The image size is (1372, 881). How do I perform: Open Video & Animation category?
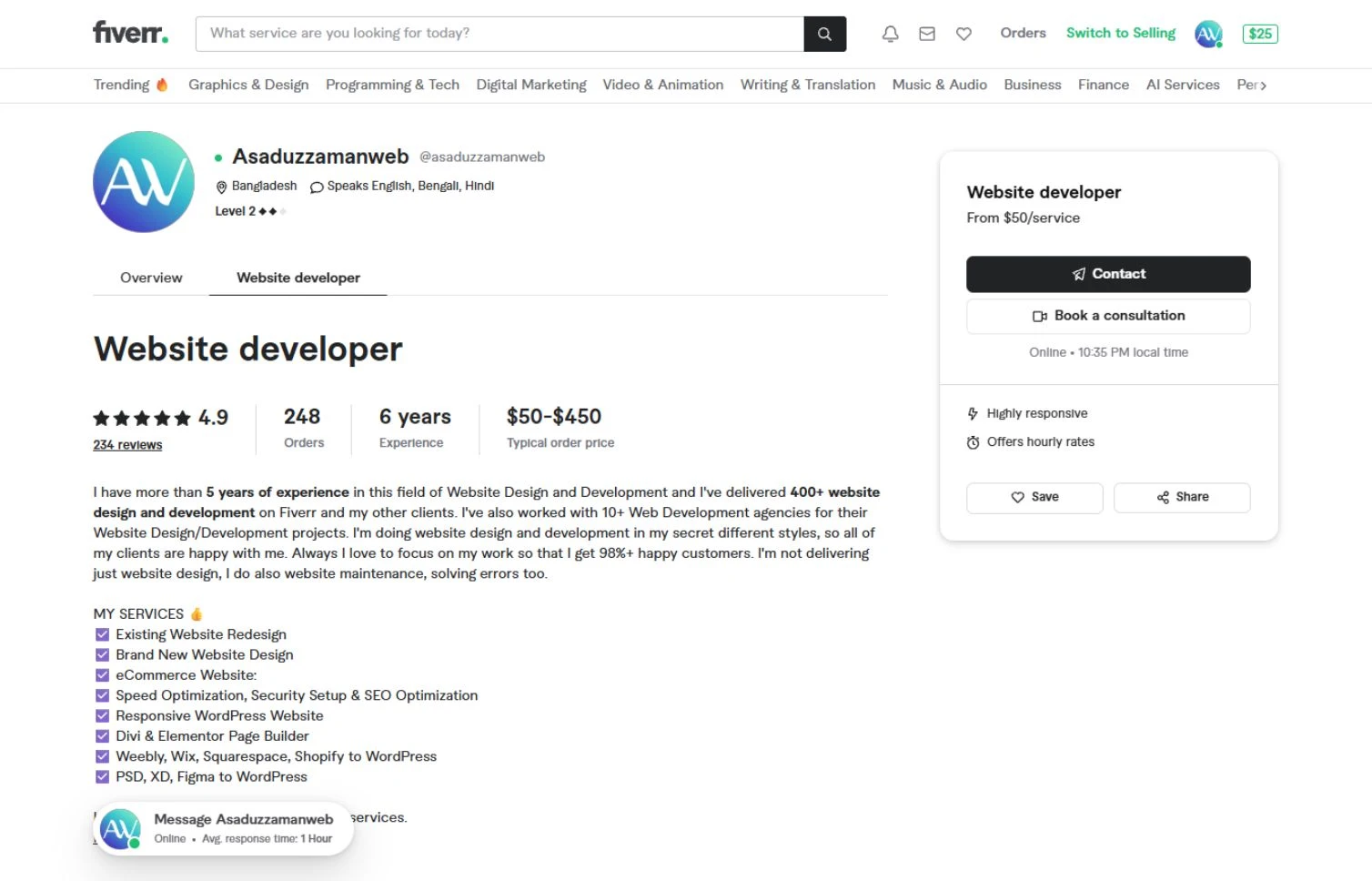tap(662, 85)
